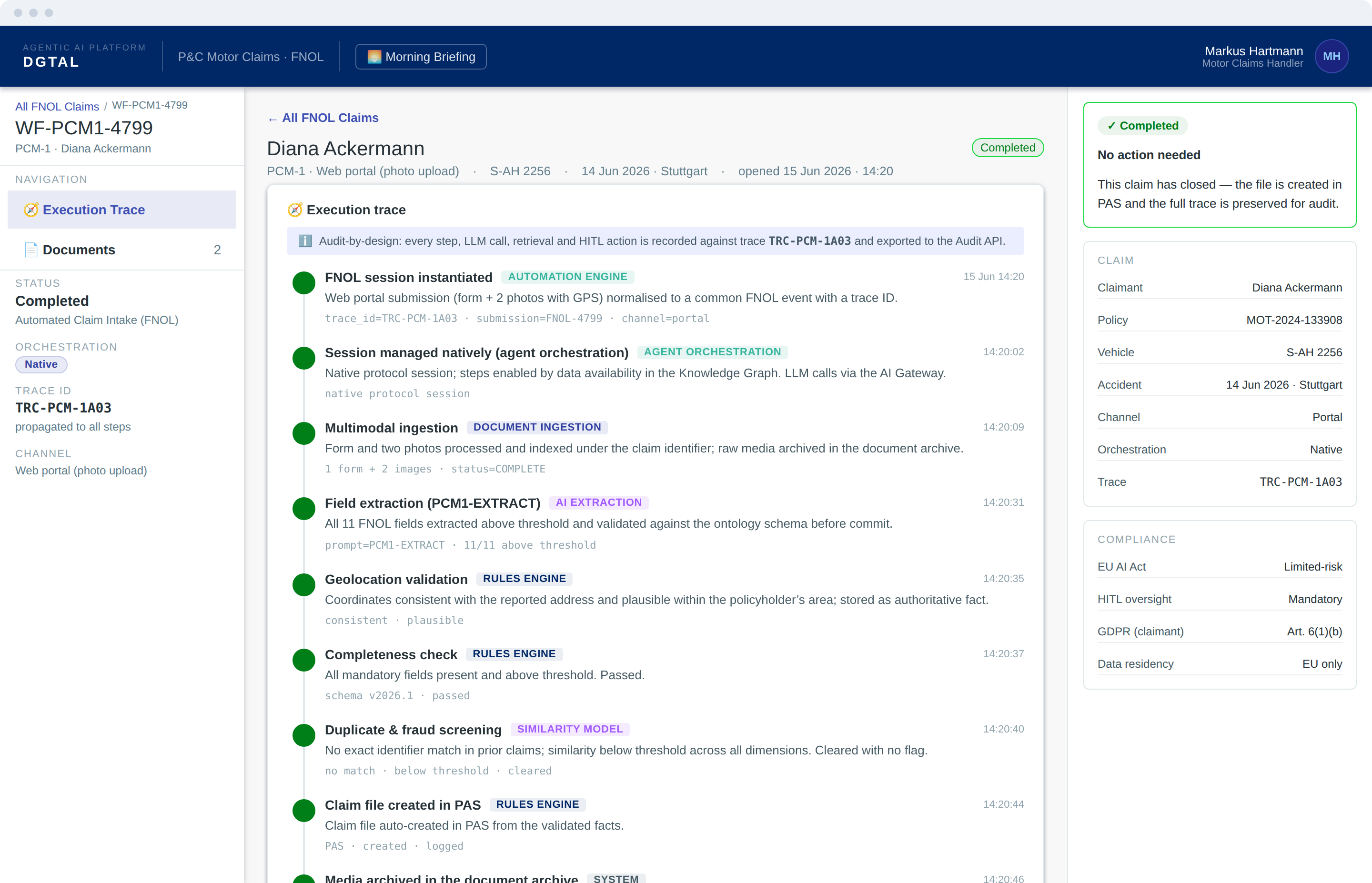Click the HITL oversight value Mandatory

click(1315, 599)
